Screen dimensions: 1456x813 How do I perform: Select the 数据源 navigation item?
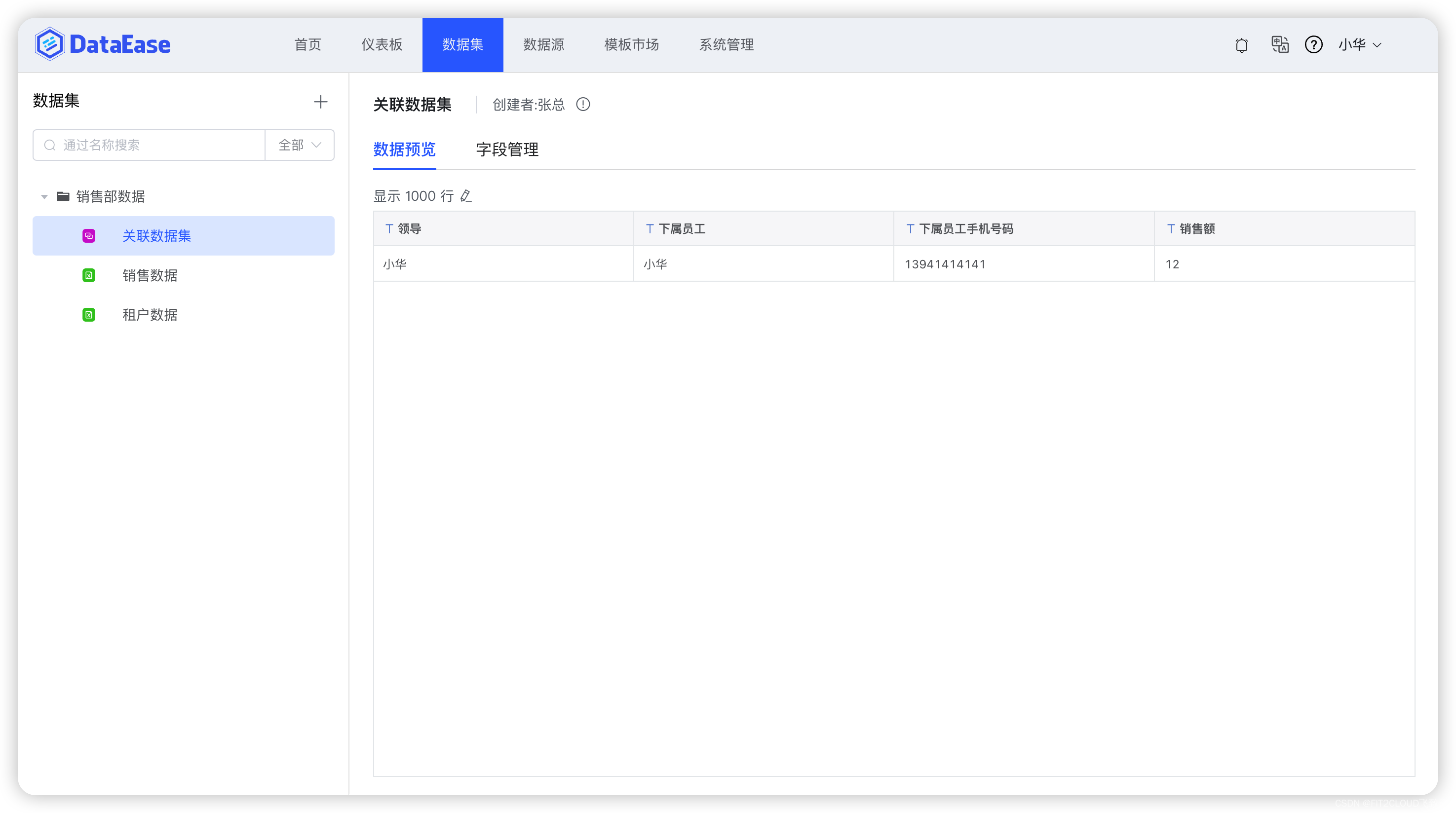tap(544, 44)
